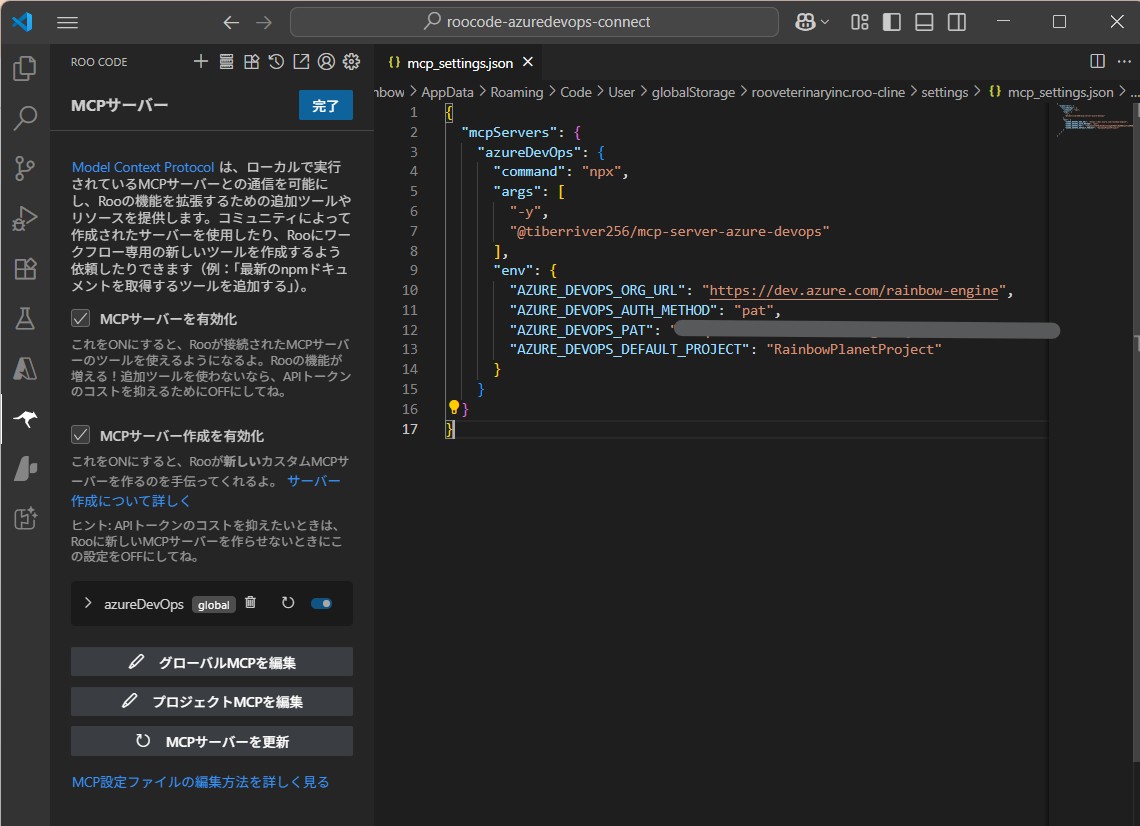Click the global badge next to azureDevOps

click(x=214, y=605)
